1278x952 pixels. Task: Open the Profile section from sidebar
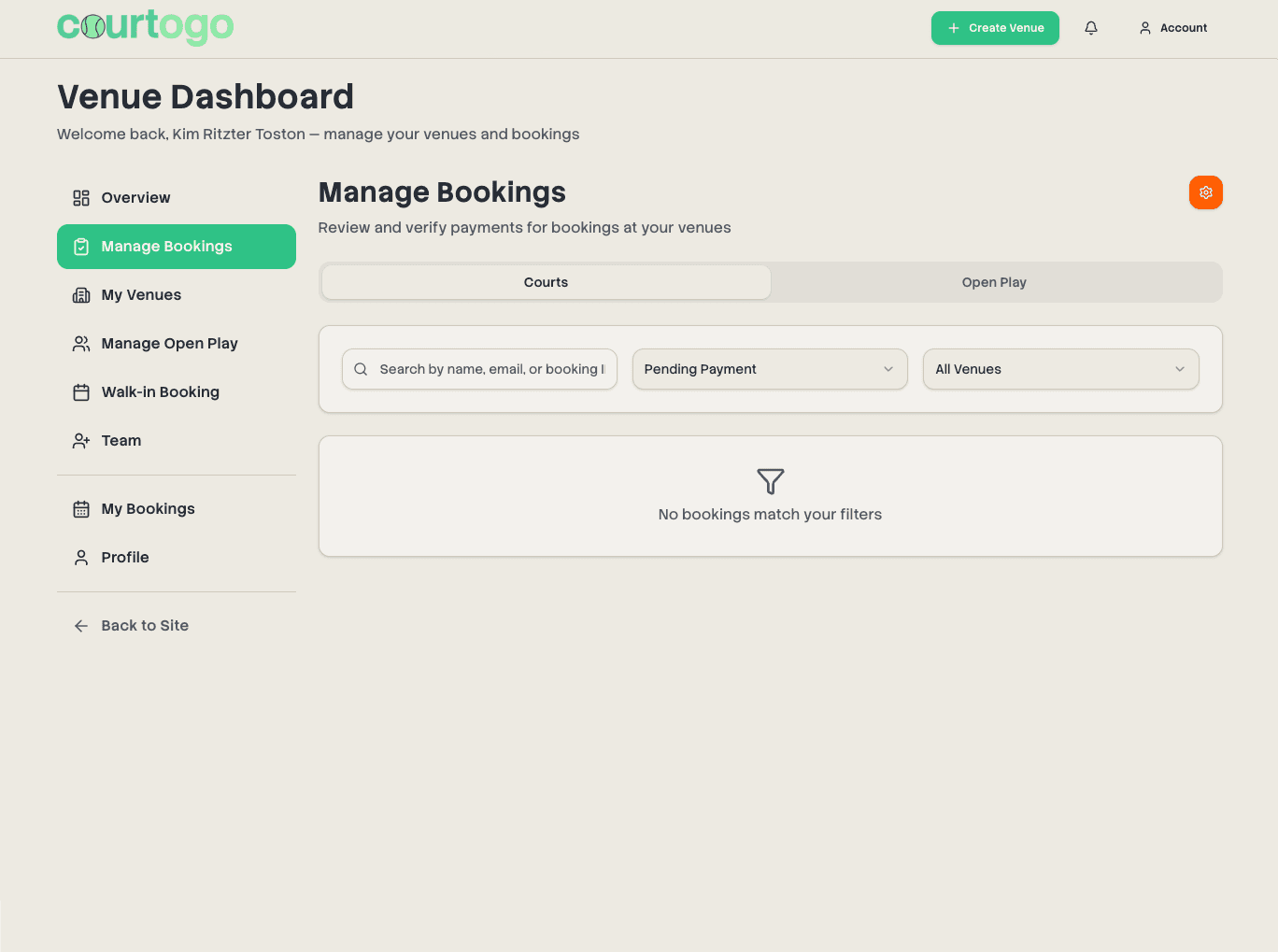click(x=124, y=557)
